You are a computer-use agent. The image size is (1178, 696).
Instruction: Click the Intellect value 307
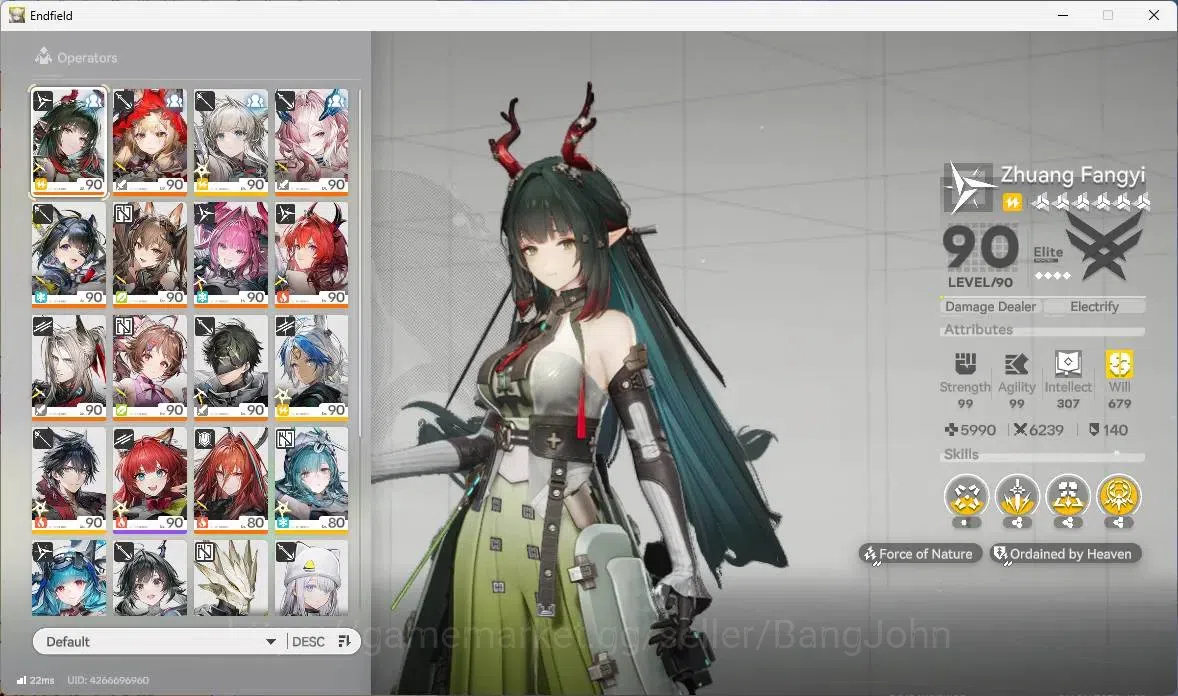tap(1068, 404)
